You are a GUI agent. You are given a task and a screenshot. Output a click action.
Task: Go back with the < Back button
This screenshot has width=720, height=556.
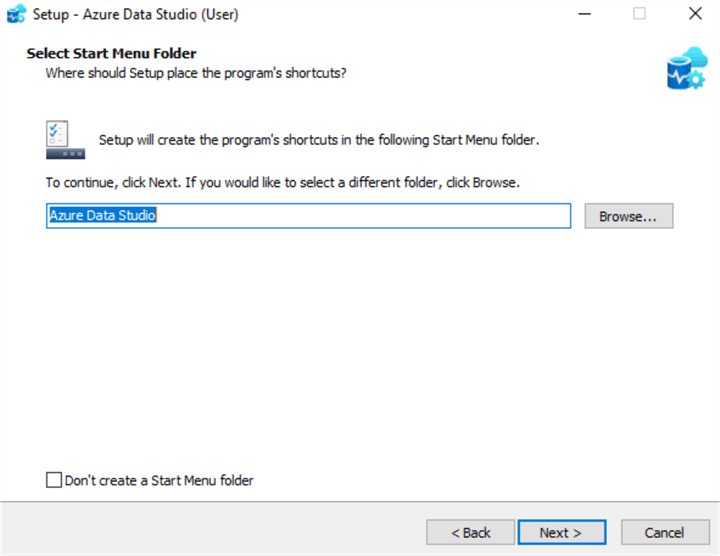pos(470,533)
